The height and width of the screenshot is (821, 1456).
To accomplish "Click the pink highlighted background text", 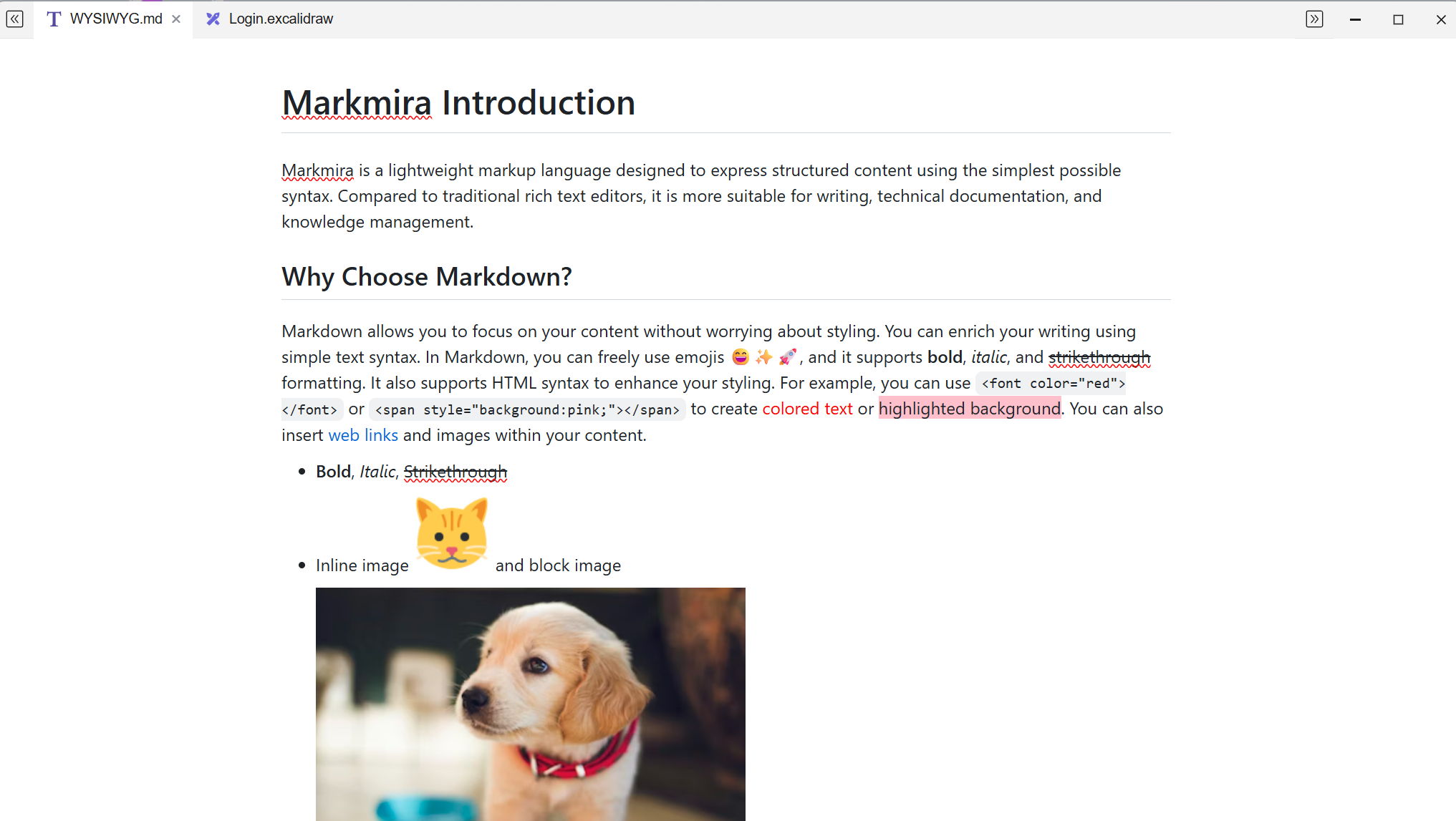I will 969,409.
